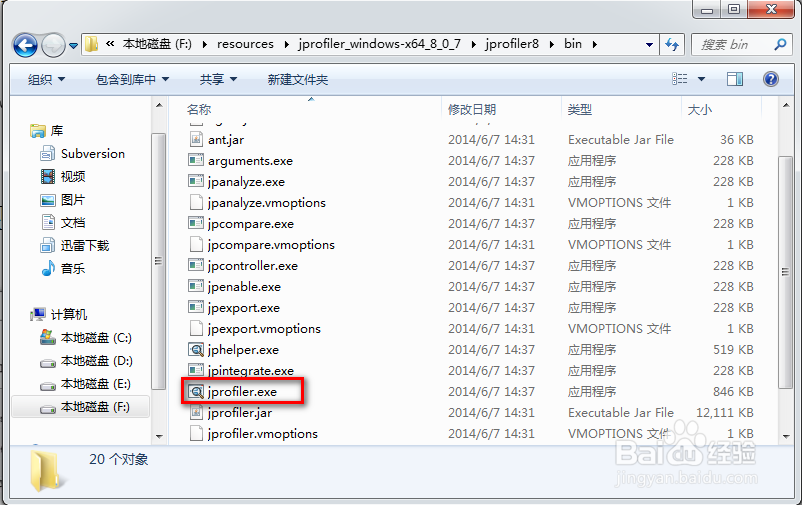This screenshot has width=802, height=505.
Task: Click the 新建文件夹 button
Action: point(298,79)
